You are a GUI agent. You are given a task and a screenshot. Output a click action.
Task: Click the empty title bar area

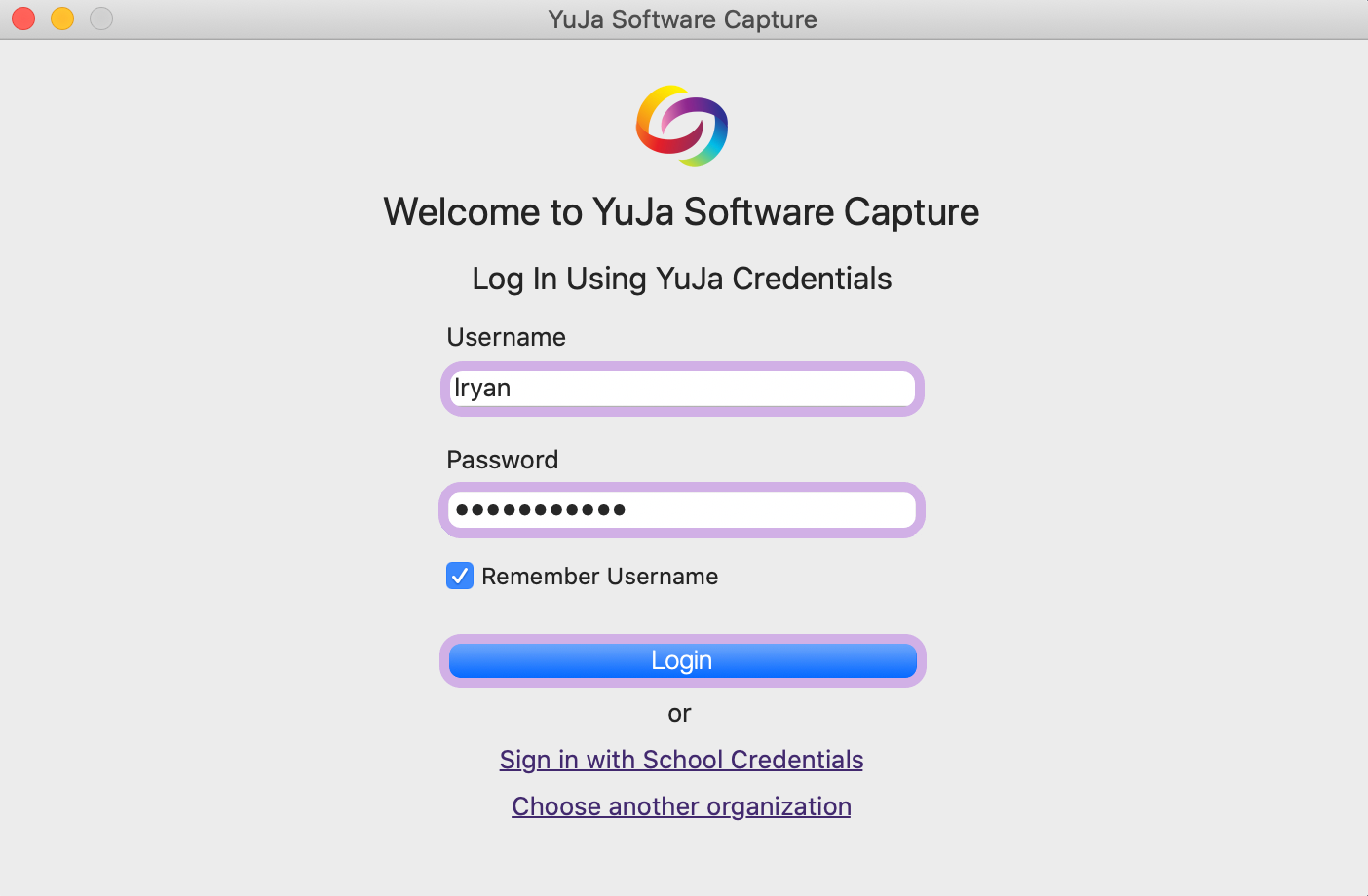tap(1072, 19)
